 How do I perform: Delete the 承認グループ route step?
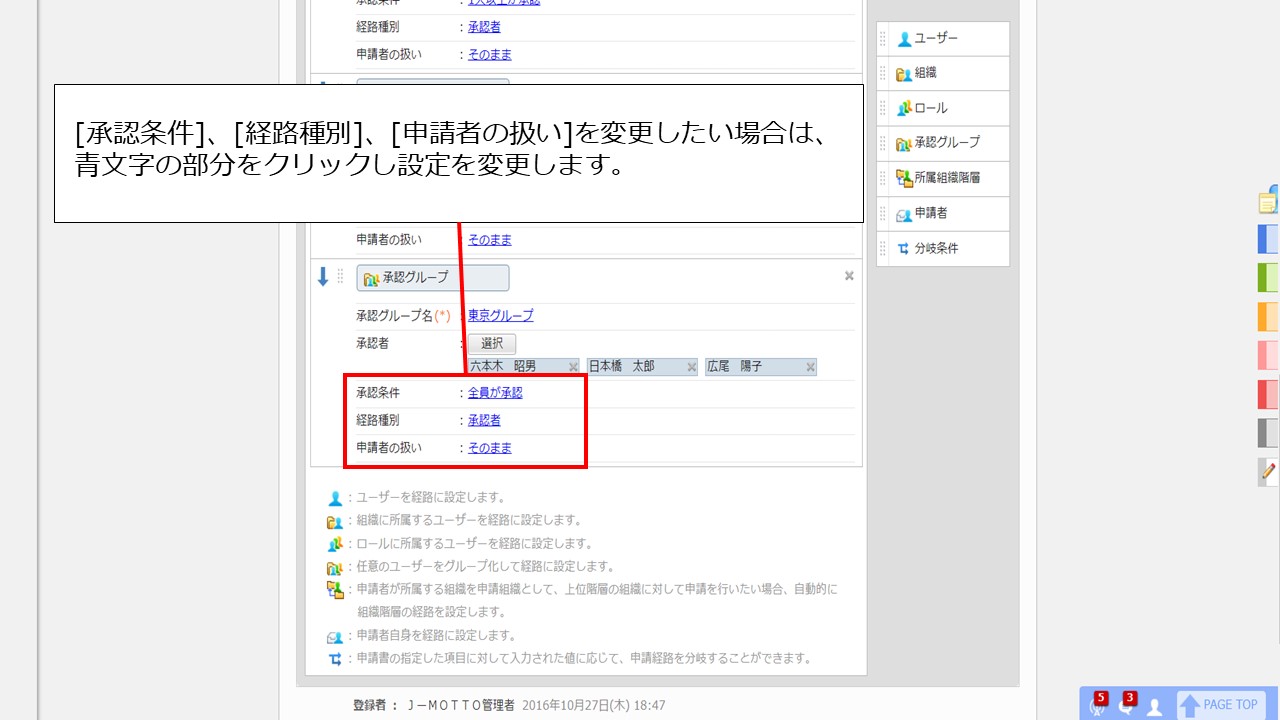tap(849, 276)
